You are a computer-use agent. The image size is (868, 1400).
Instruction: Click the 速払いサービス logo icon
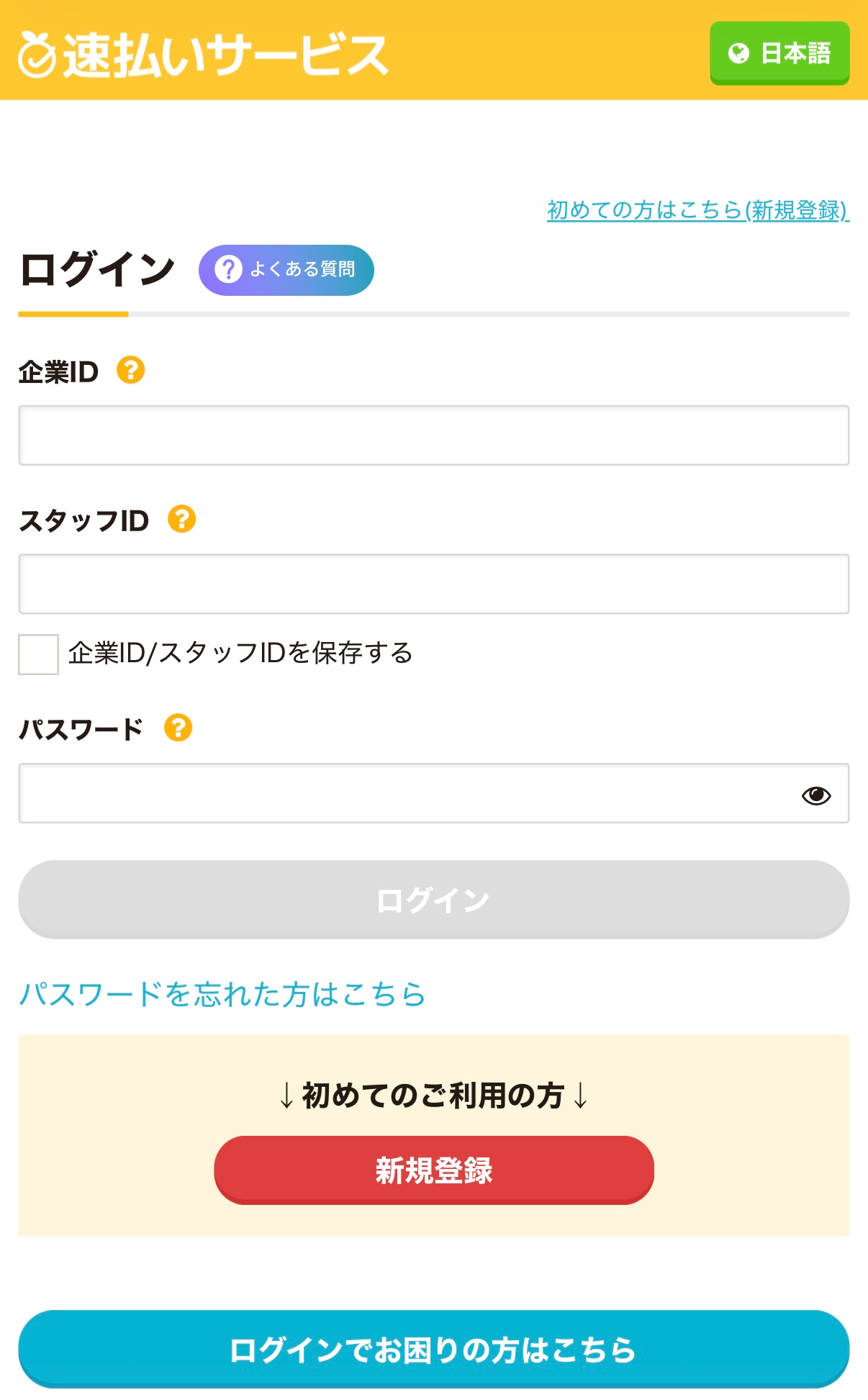(x=37, y=54)
